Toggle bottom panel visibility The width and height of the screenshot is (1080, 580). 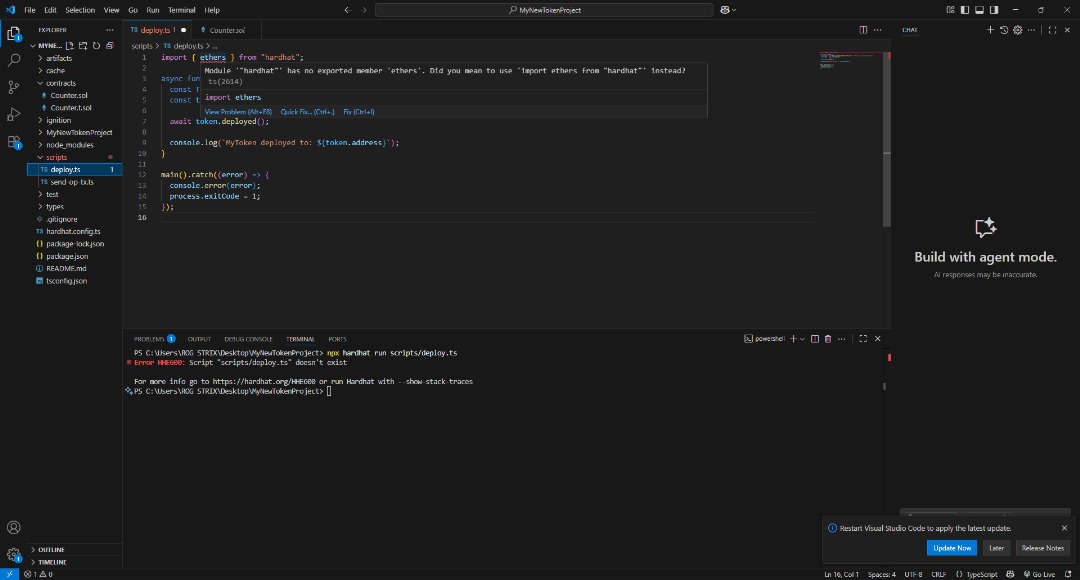click(x=979, y=10)
